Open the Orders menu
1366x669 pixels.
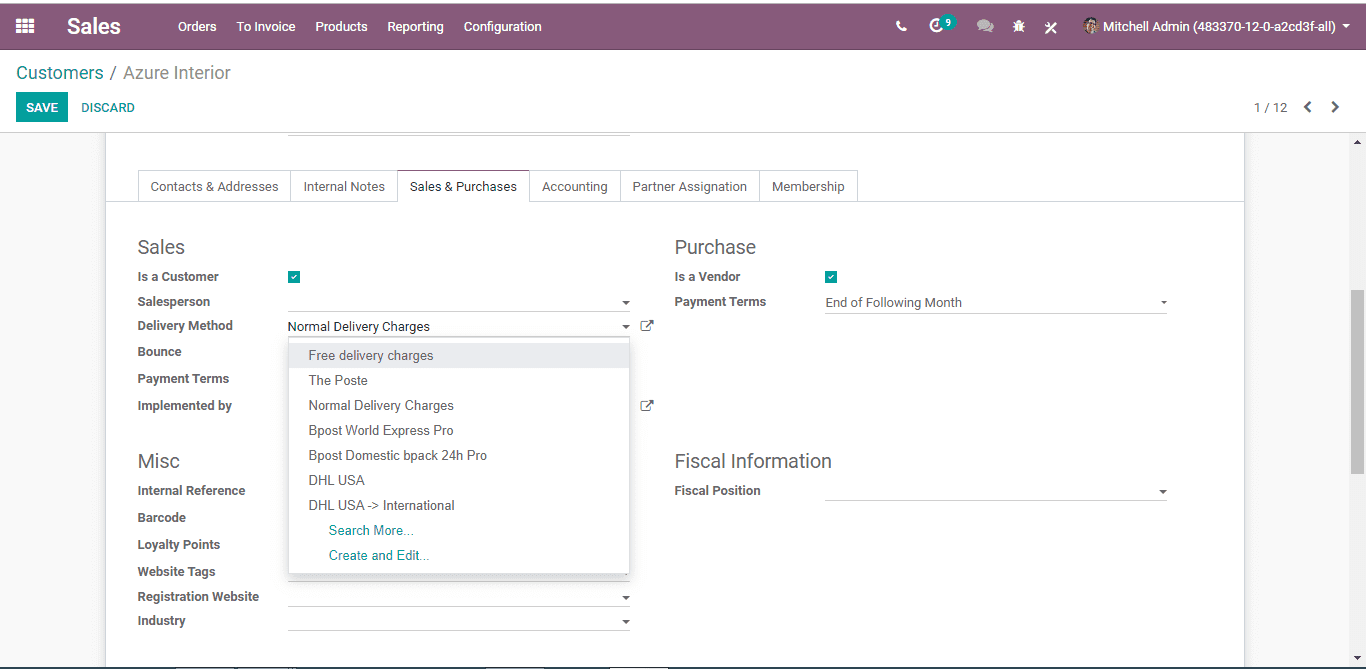197,27
